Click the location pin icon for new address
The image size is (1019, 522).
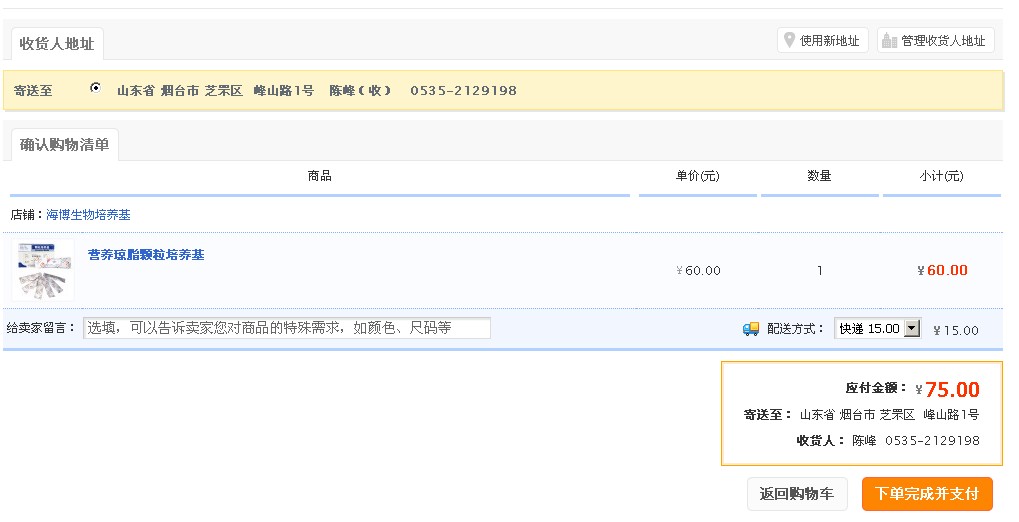pyautogui.click(x=789, y=41)
